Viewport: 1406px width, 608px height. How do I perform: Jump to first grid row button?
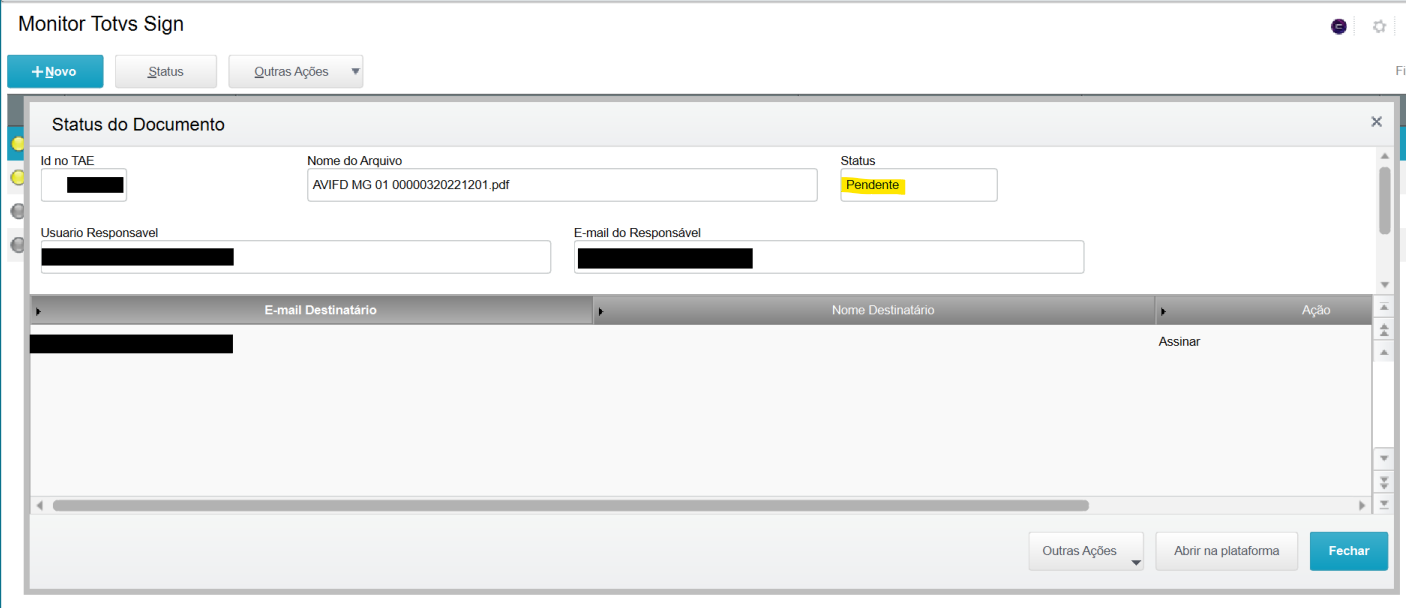tap(1384, 307)
